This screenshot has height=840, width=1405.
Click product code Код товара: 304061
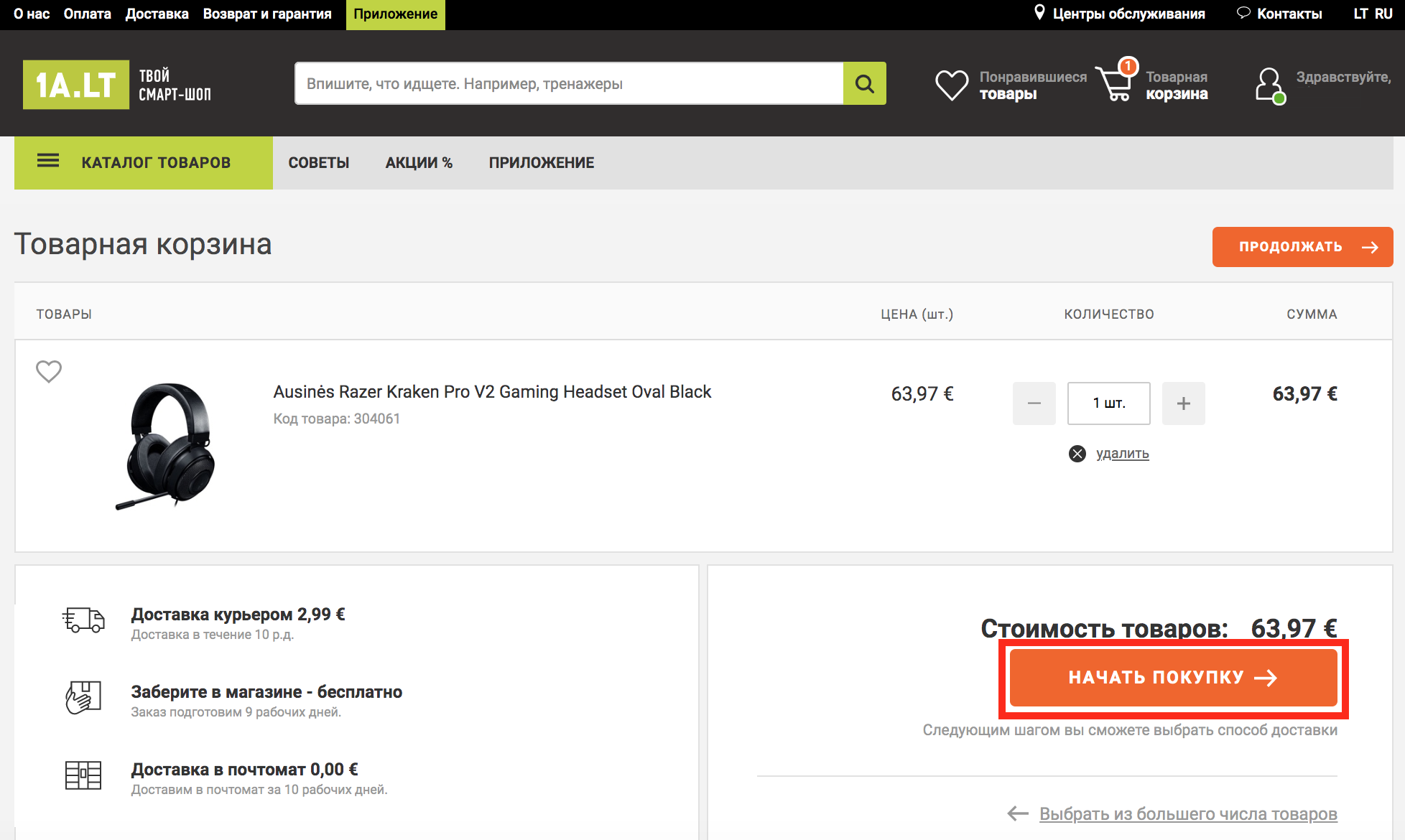[x=337, y=419]
